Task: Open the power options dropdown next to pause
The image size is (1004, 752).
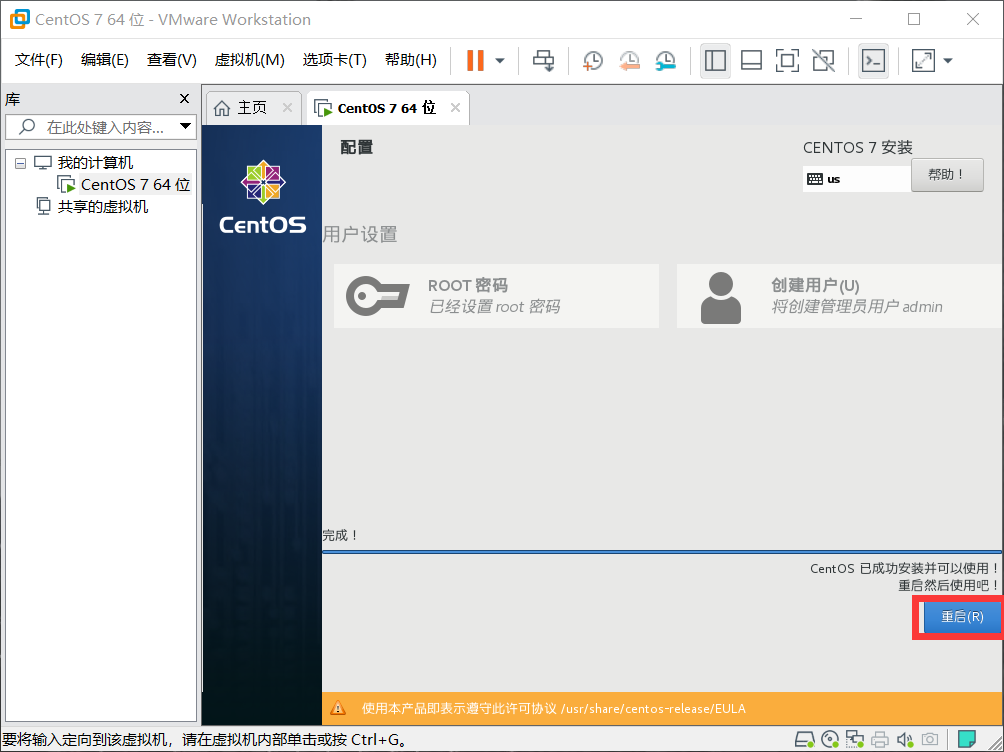Action: [x=500, y=61]
